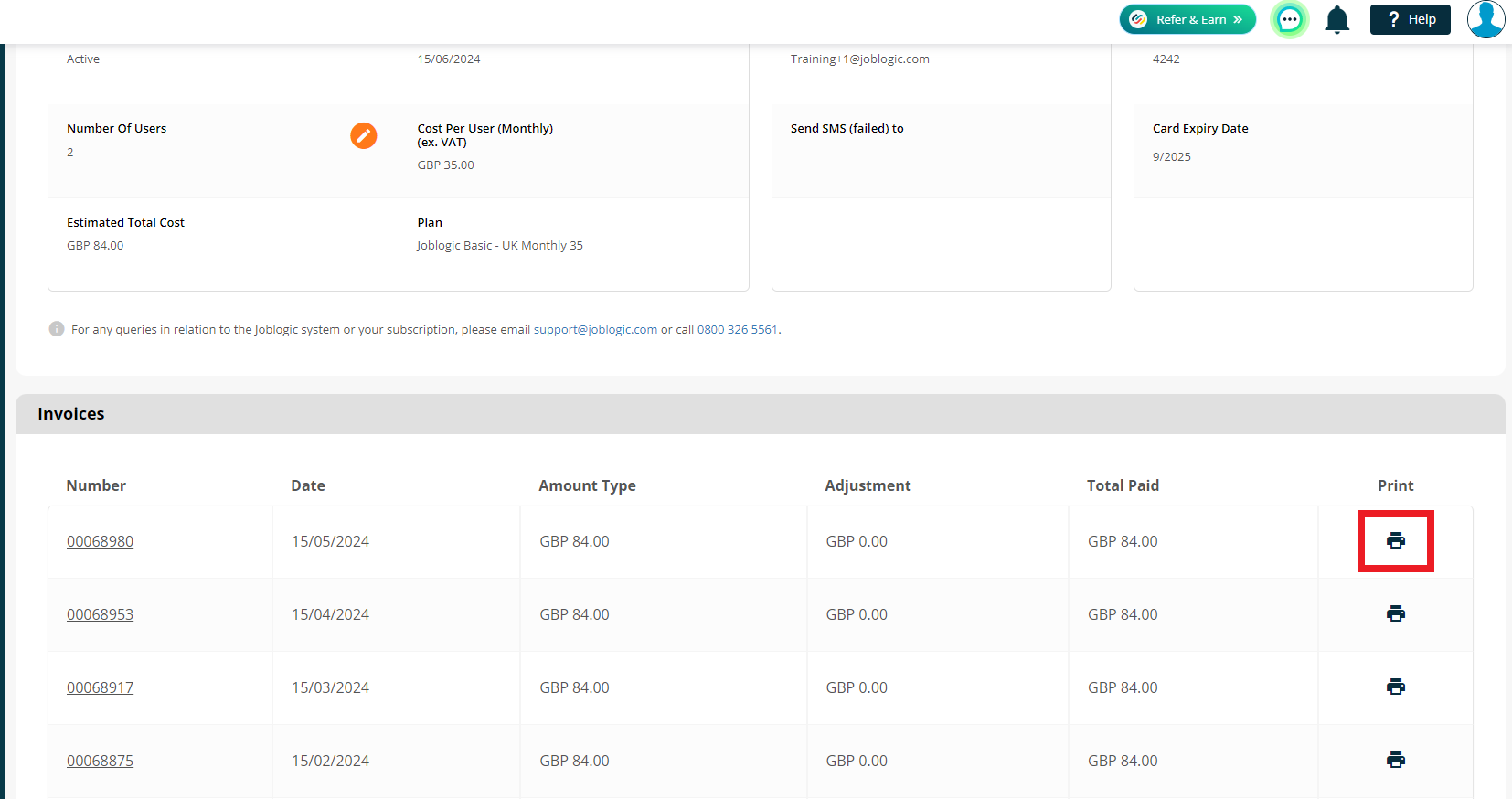Click the Training+1@joblogic.com email text

pos(860,59)
